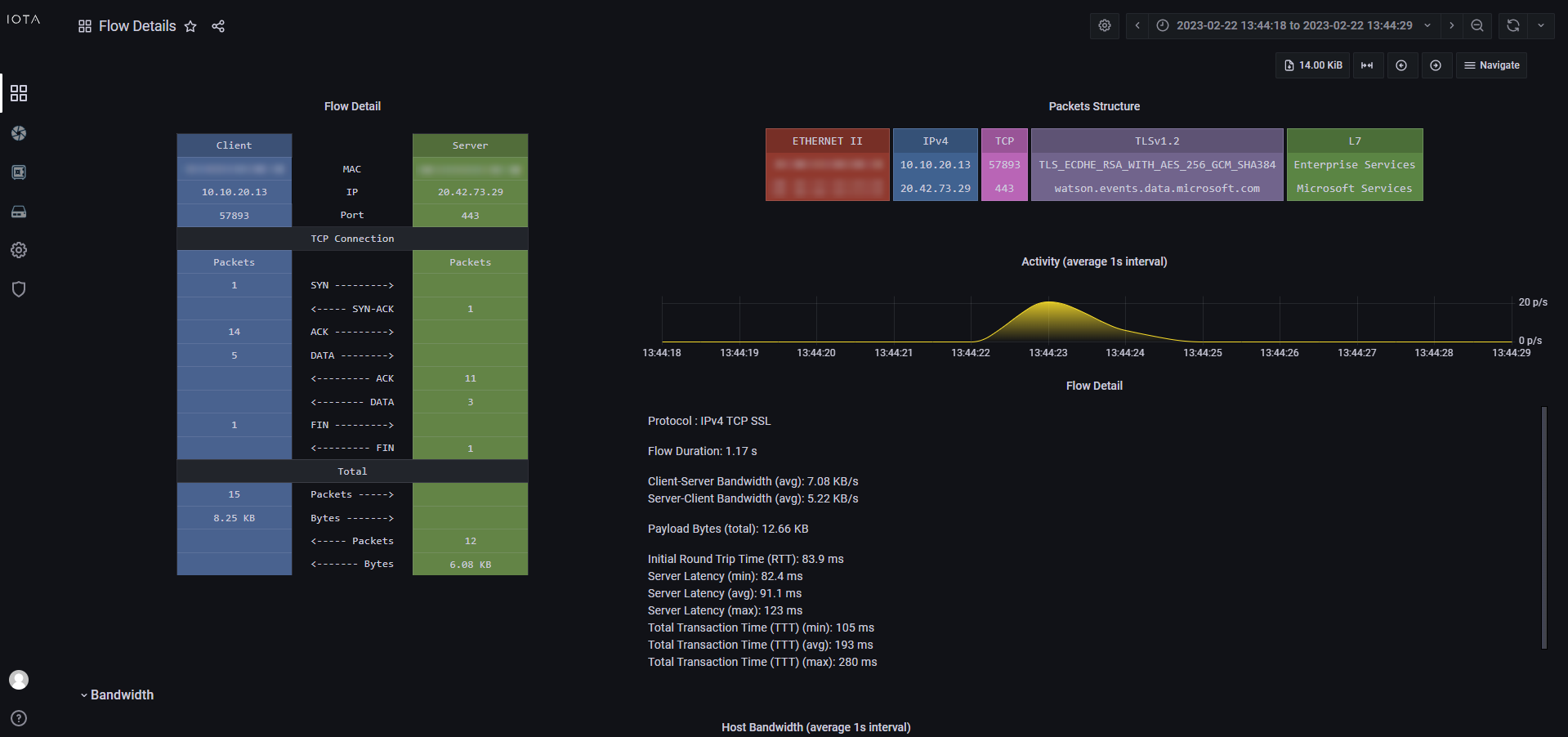Click the 14.00 KiB file button
The width and height of the screenshot is (1568, 737).
(x=1312, y=65)
